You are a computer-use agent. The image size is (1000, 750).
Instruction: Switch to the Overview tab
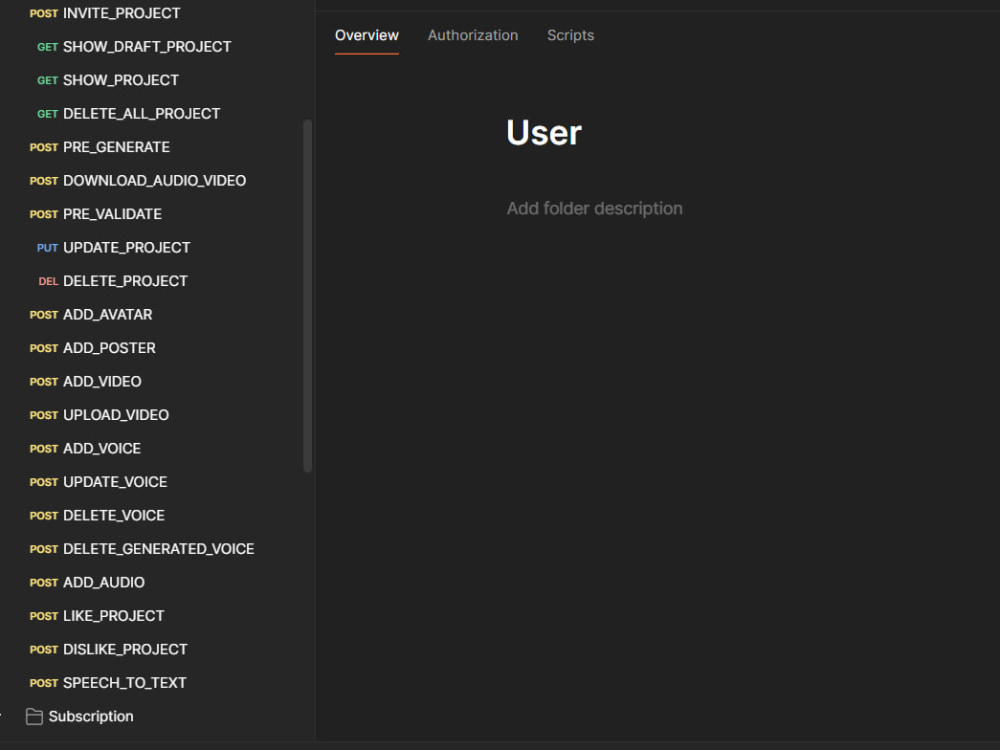[367, 35]
